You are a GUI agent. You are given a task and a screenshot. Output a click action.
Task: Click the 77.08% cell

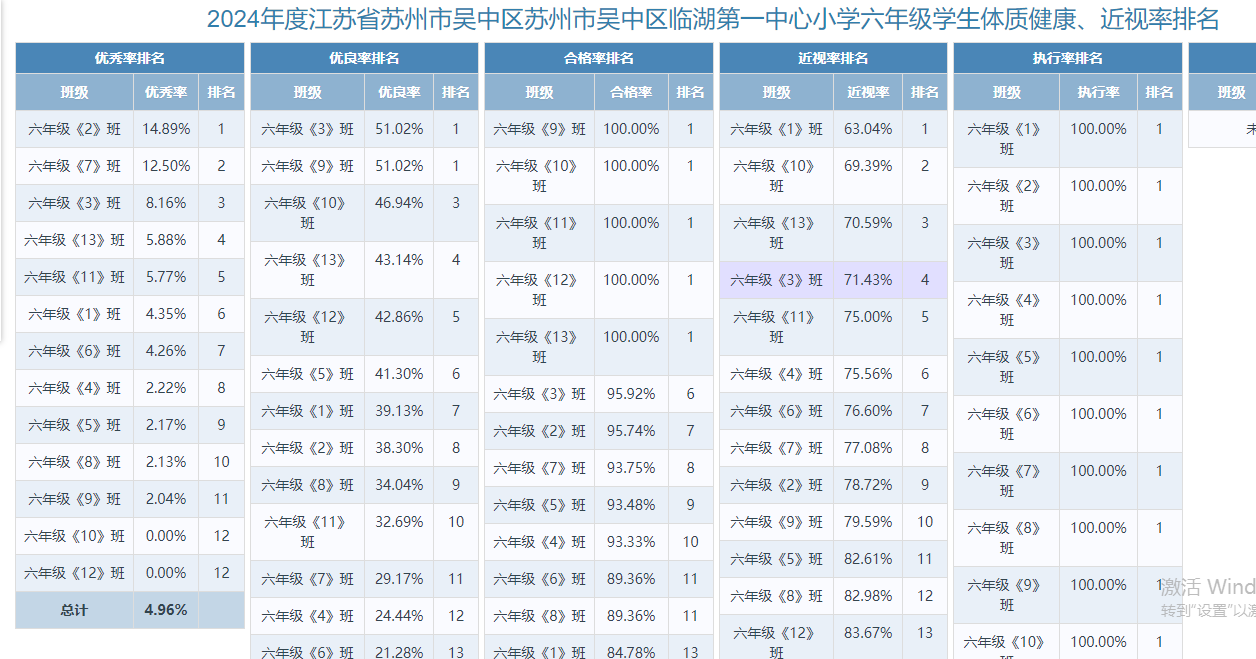coord(868,448)
